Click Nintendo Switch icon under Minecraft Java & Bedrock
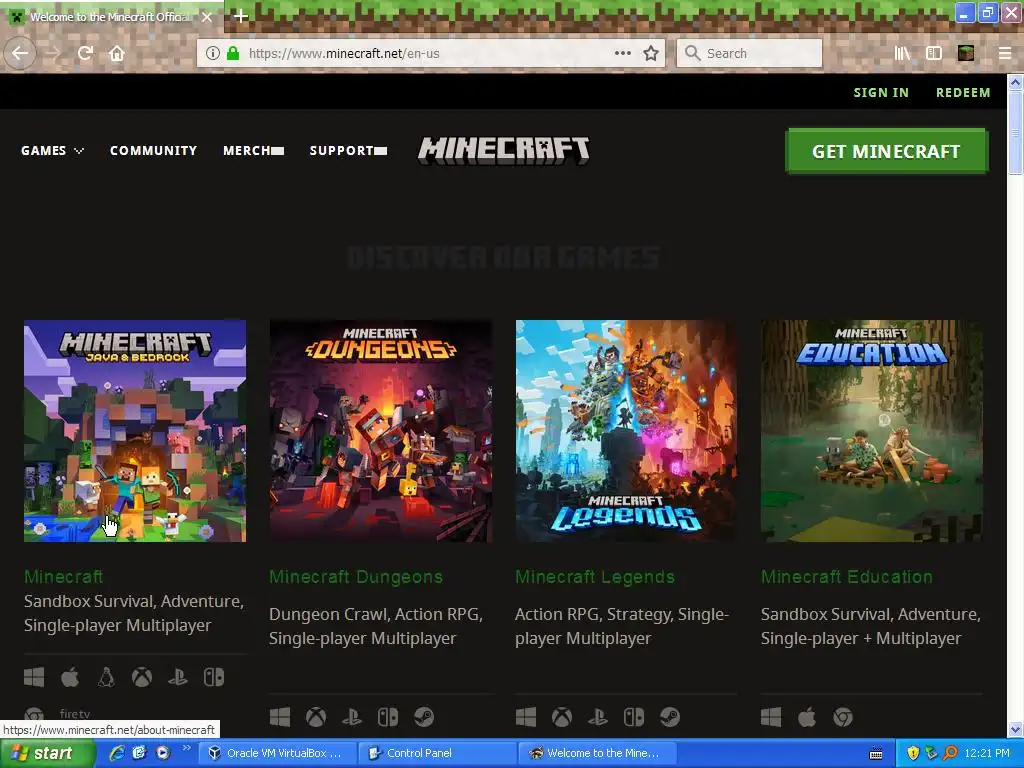The height and width of the screenshot is (768, 1024). tap(214, 677)
